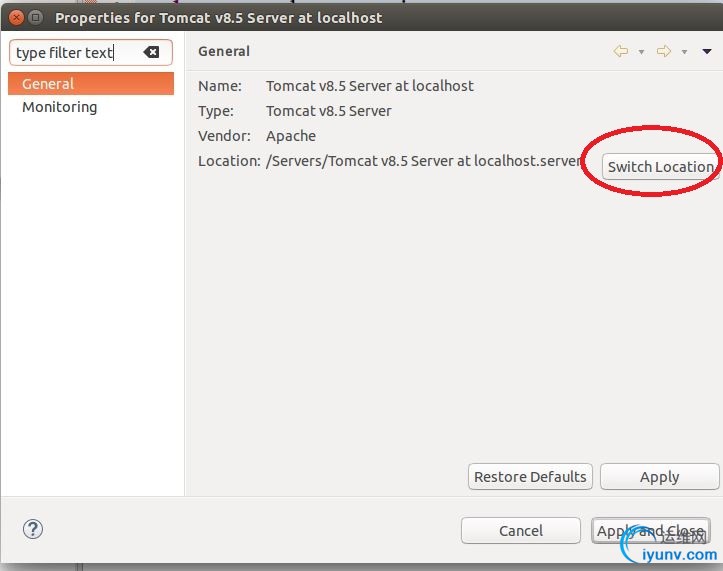The width and height of the screenshot is (723, 571).
Task: Open the forward history dropdown arrow
Action: coord(684,52)
